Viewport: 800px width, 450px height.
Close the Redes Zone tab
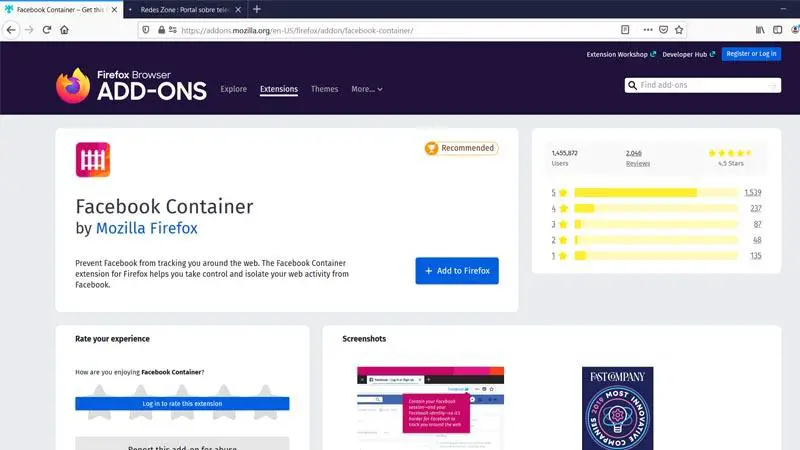[238, 10]
